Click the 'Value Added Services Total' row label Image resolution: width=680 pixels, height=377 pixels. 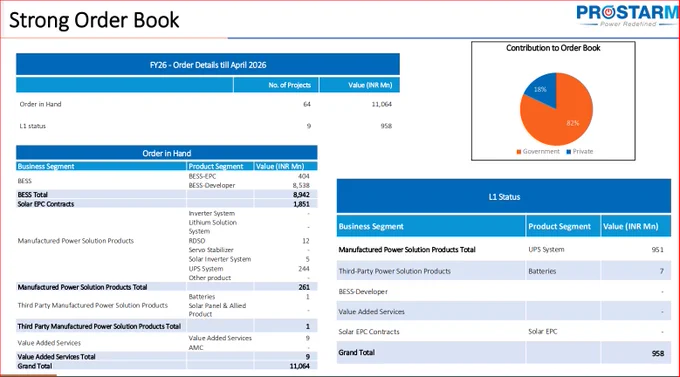point(56,357)
